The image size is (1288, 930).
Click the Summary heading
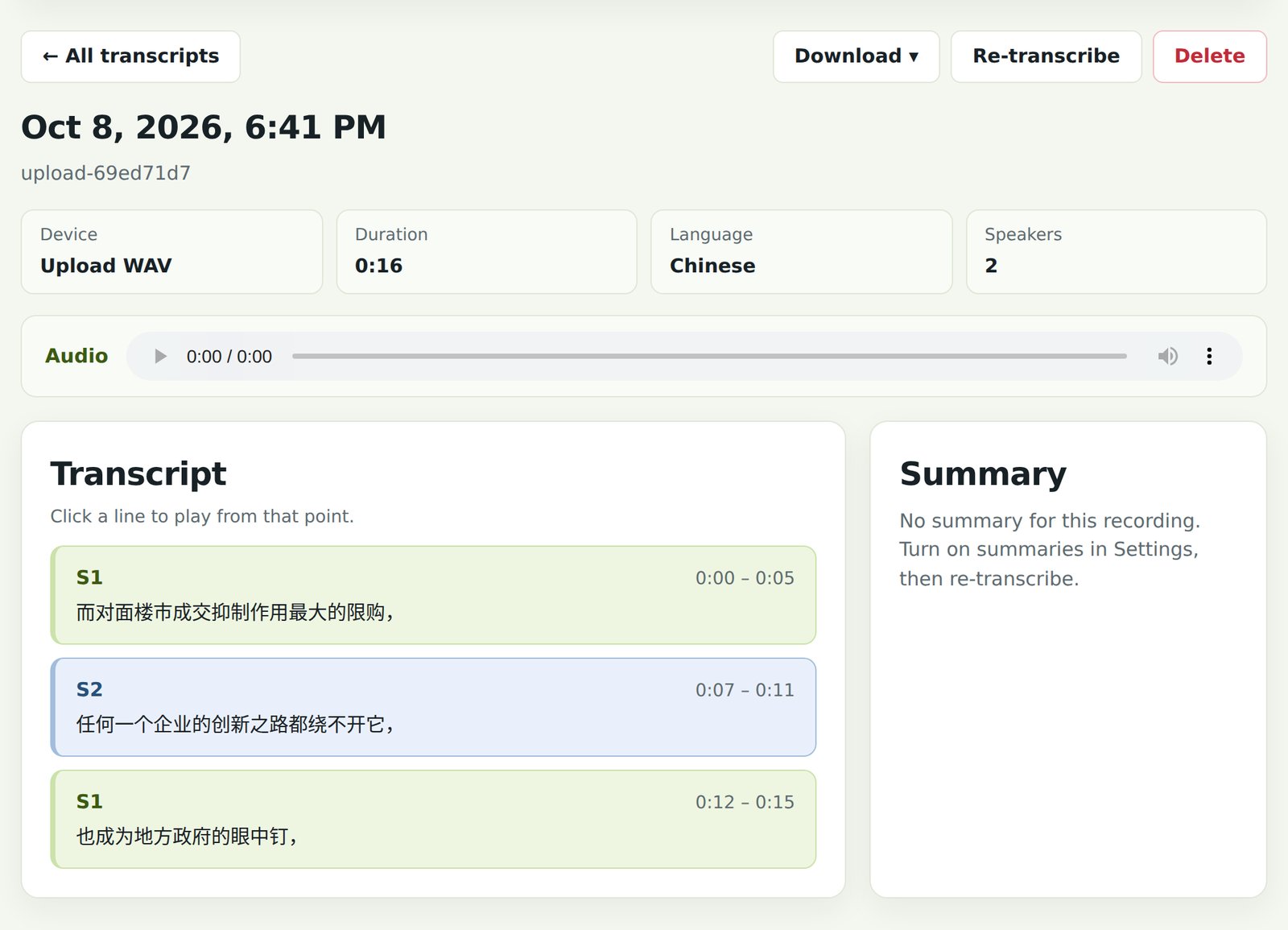(983, 473)
